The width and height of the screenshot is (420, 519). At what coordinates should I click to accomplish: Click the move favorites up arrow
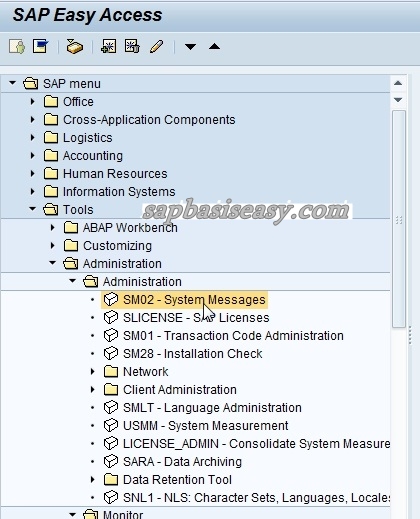214,46
